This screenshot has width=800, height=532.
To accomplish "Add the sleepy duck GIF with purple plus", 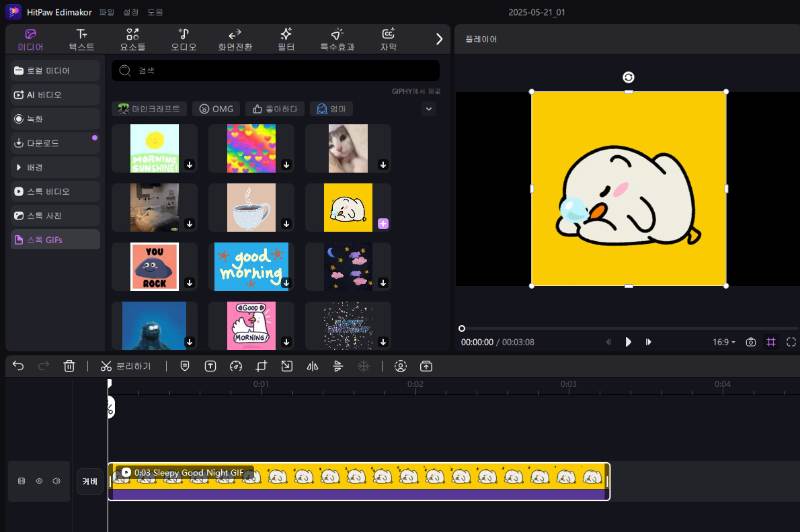I will pos(383,223).
